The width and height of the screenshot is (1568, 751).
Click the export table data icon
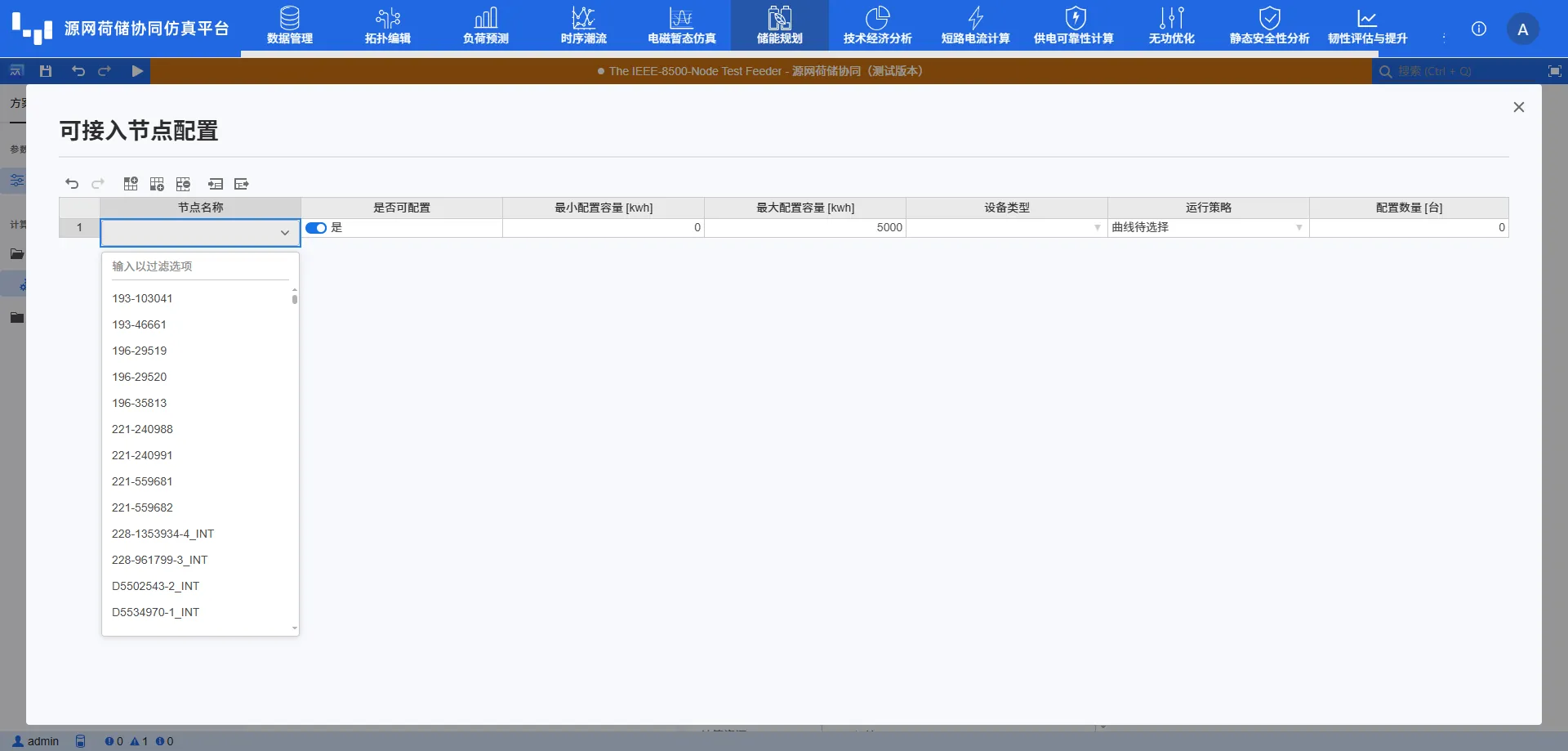[x=242, y=184]
